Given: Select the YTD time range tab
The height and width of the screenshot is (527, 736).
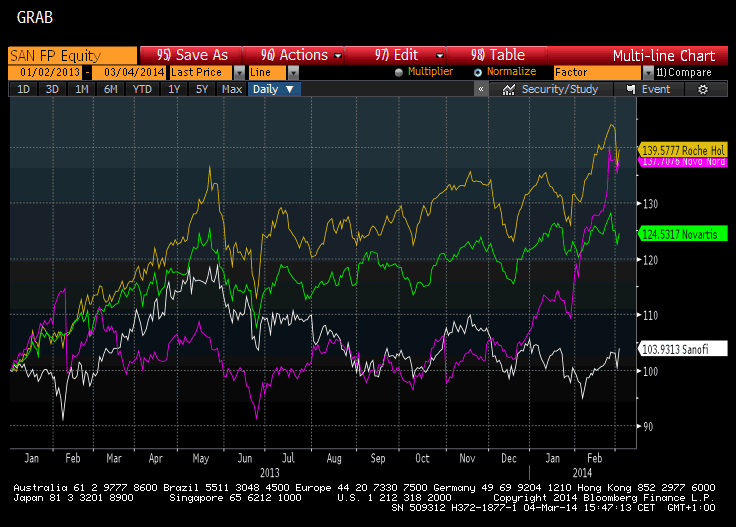Looking at the screenshot, I should [x=142, y=89].
